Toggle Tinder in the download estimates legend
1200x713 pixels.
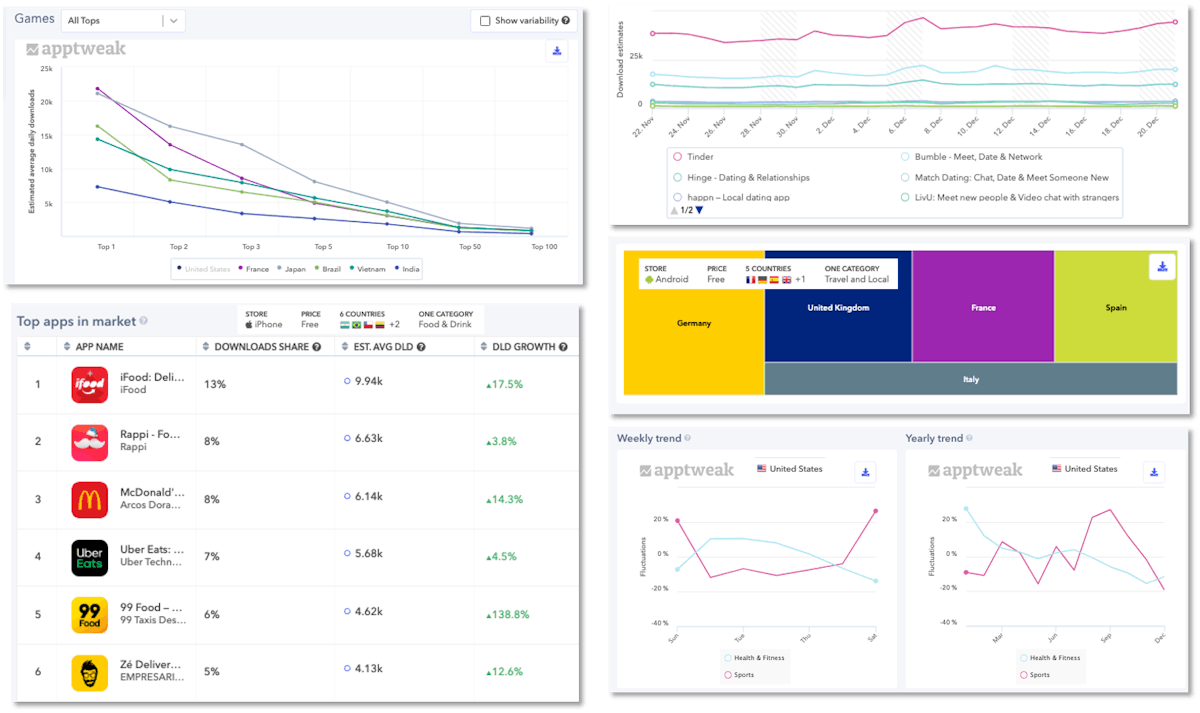[701, 157]
